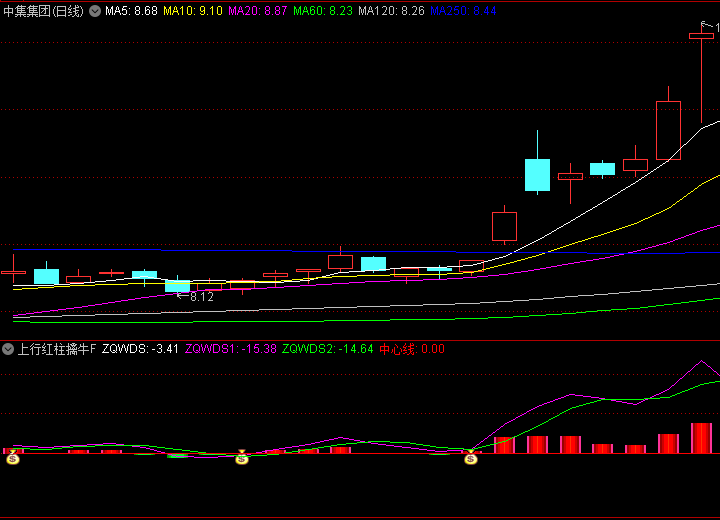Select the MA5: 8.68 label

tap(131, 11)
